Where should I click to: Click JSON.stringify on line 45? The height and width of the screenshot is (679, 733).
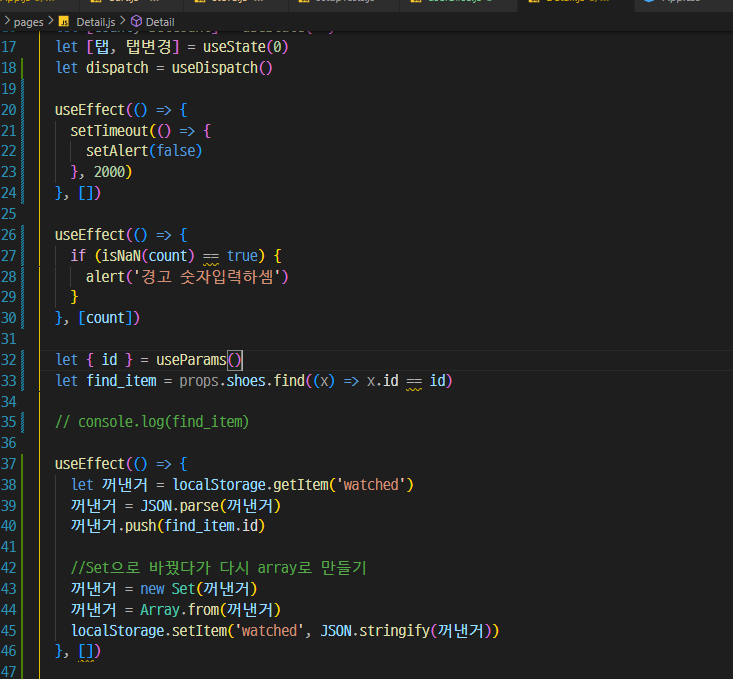tap(374, 631)
